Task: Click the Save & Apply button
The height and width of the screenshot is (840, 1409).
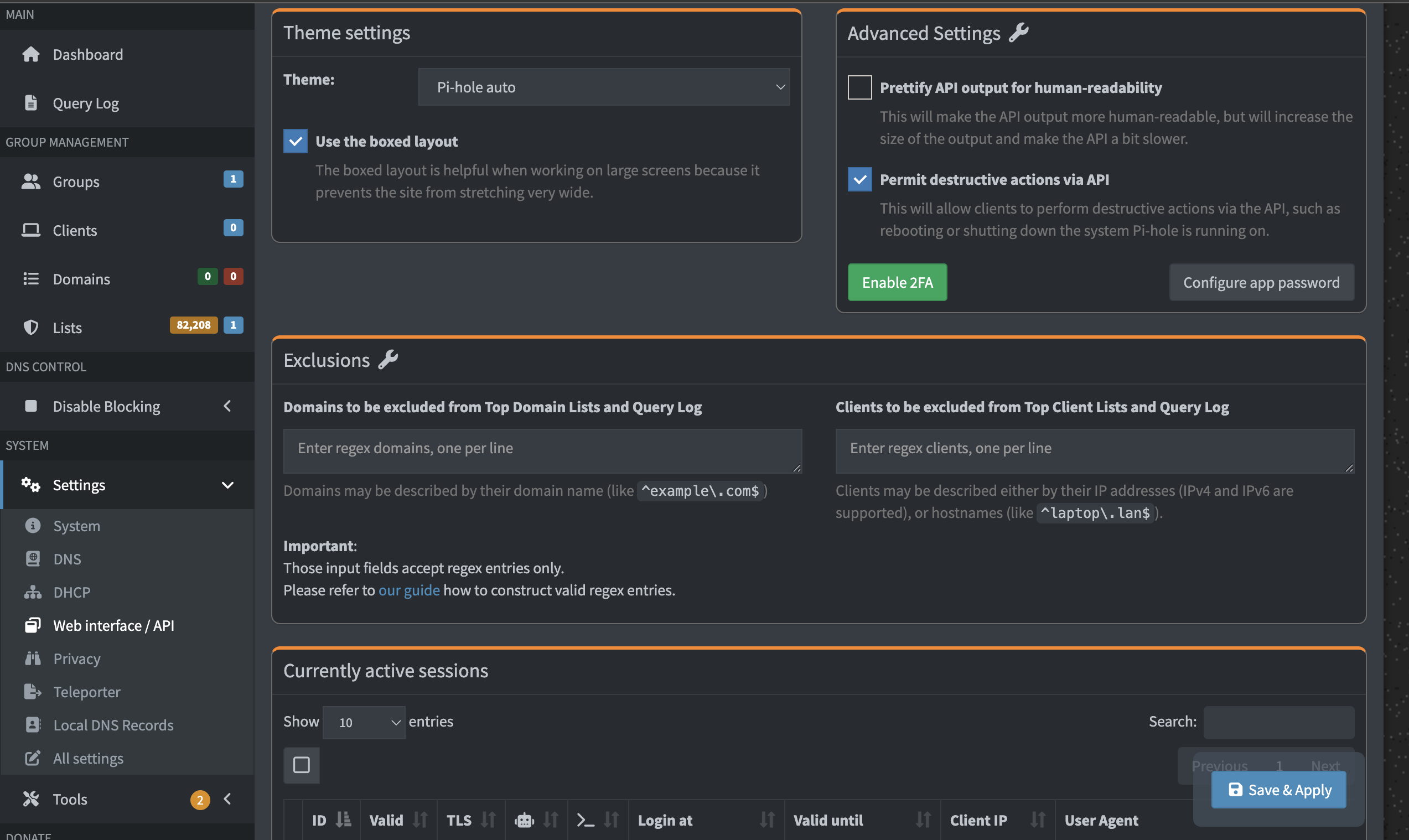Action: click(1279, 790)
